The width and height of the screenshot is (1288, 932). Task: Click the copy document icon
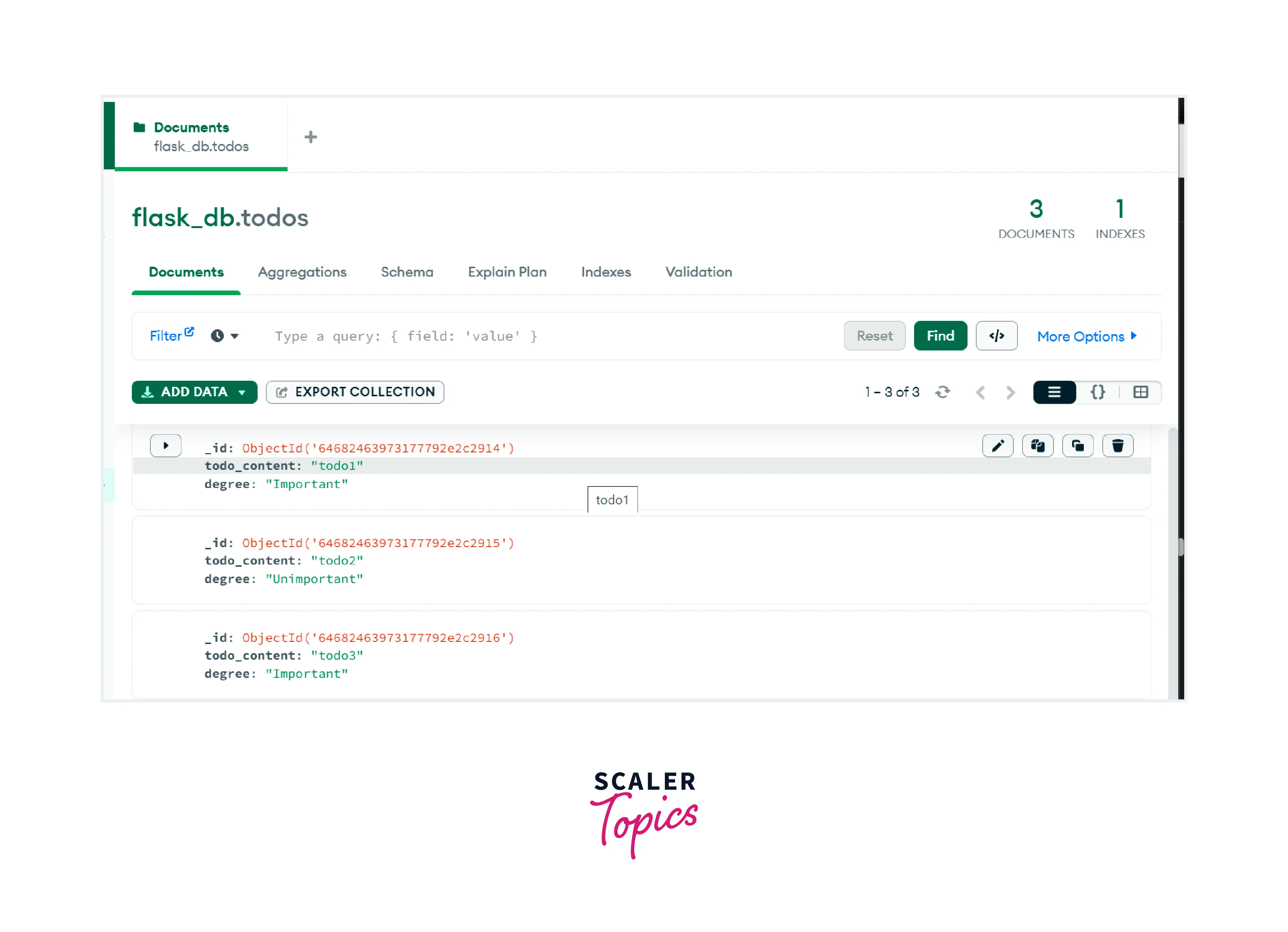point(1038,446)
